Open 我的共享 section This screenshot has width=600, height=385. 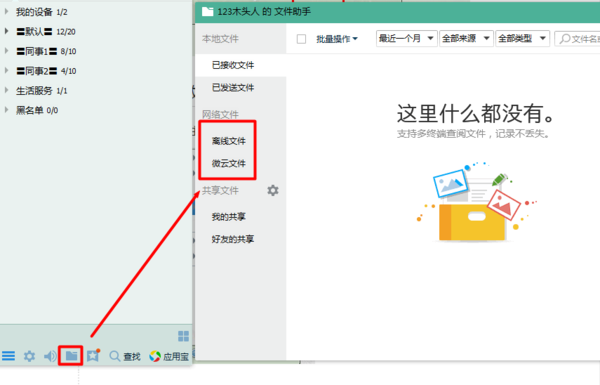point(228,217)
